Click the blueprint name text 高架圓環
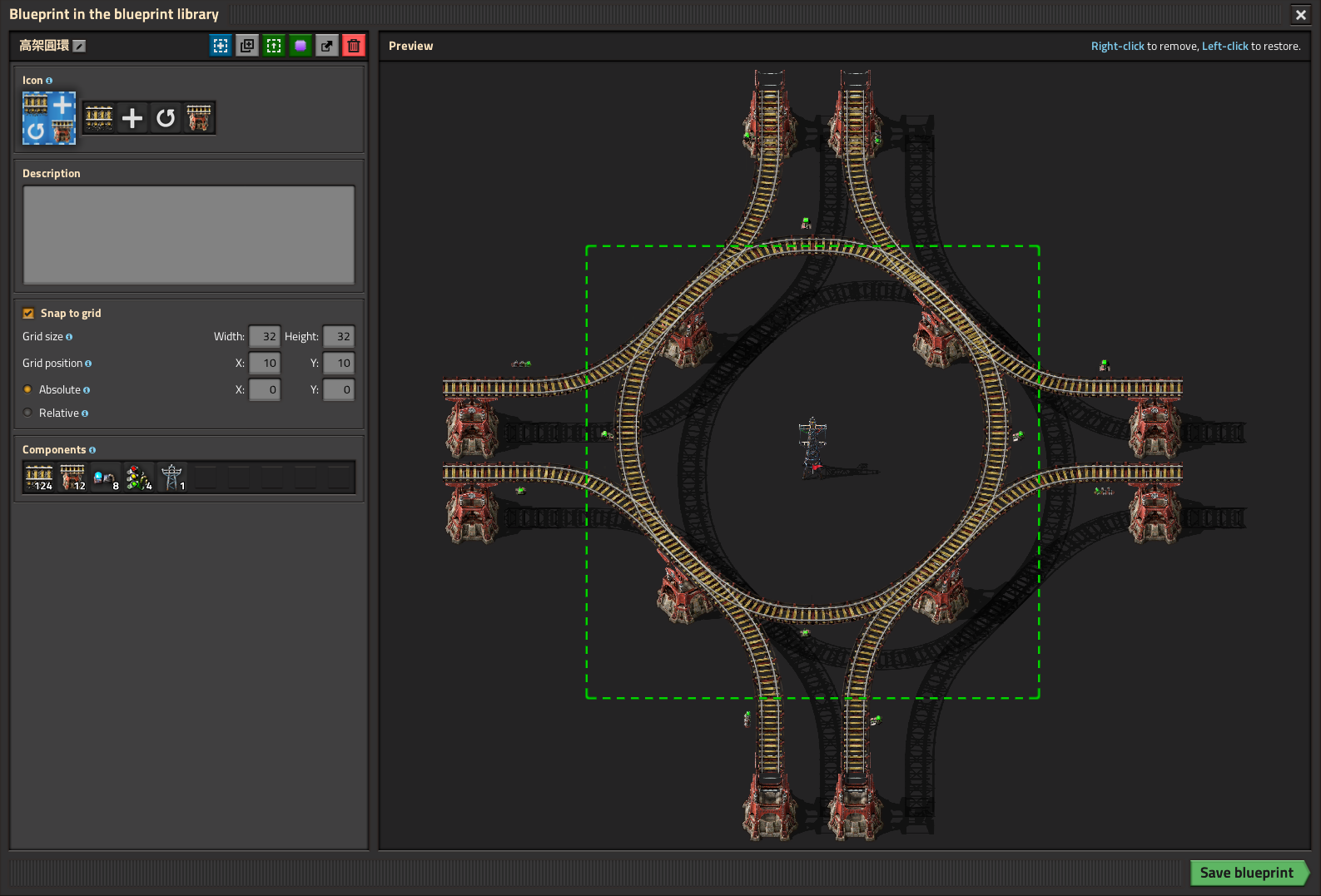Viewport: 1321px width, 896px height. click(44, 46)
